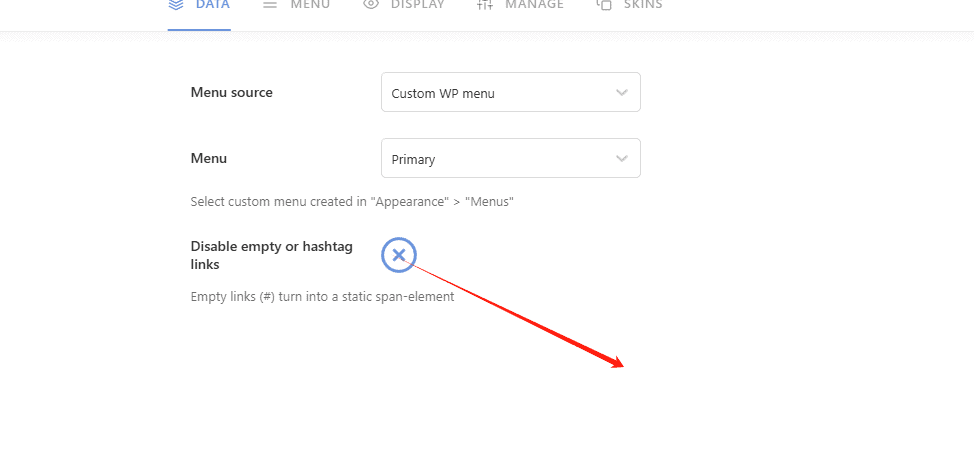
Task: Switch to the DATA tab
Action: (x=212, y=5)
